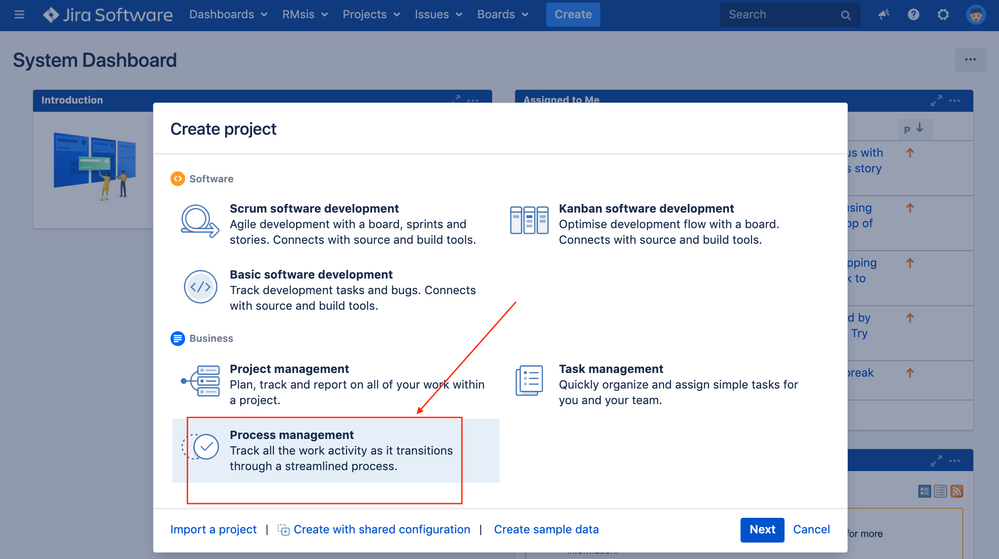
Task: Open the user profile avatar menu
Action: tap(975, 14)
